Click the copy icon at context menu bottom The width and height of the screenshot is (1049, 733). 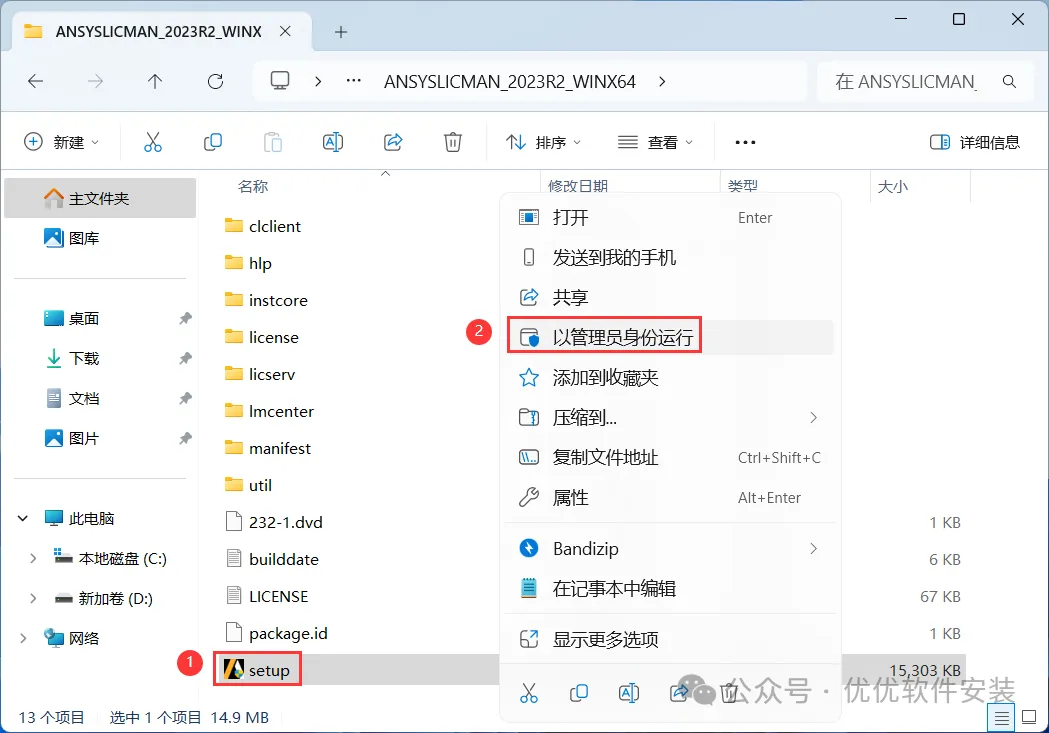pyautogui.click(x=579, y=693)
